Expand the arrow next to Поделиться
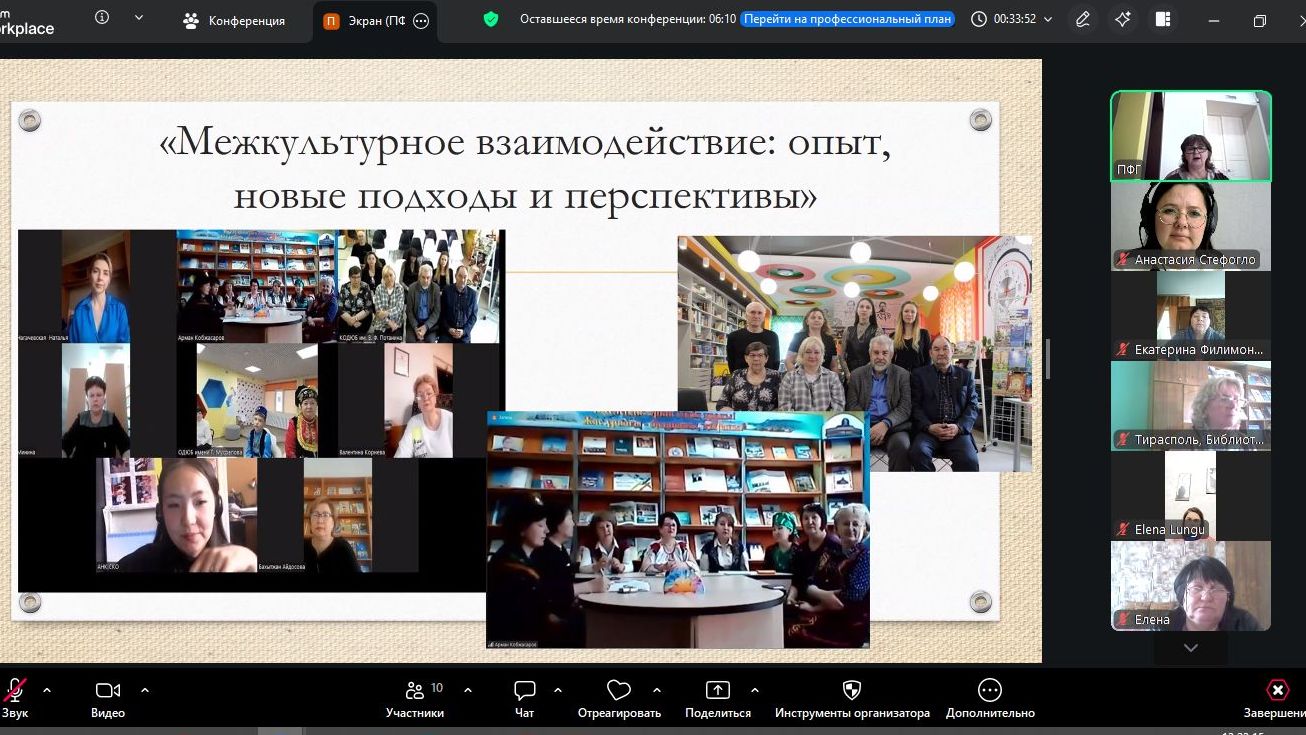 (754, 690)
